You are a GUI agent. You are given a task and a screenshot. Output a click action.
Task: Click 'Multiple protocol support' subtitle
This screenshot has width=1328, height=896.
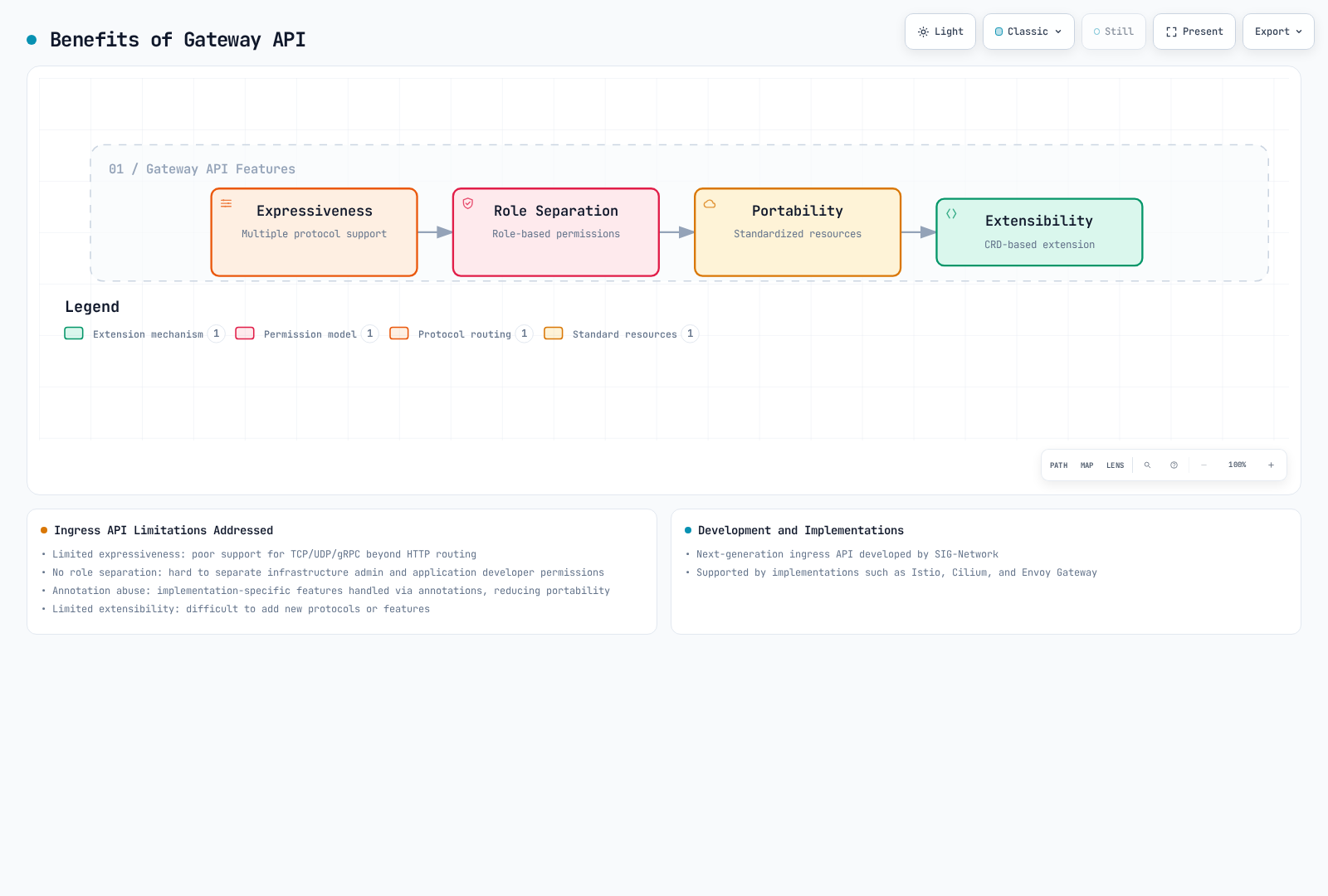coord(314,234)
